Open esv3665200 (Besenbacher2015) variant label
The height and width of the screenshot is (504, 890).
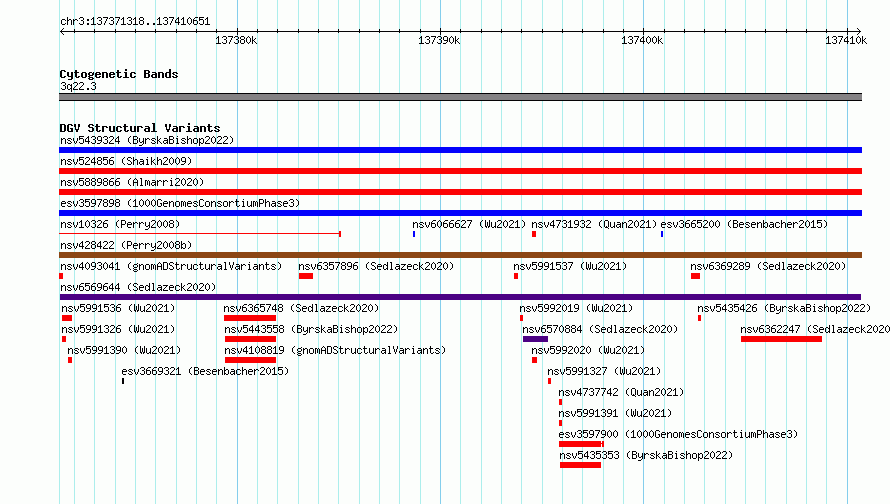744,224
